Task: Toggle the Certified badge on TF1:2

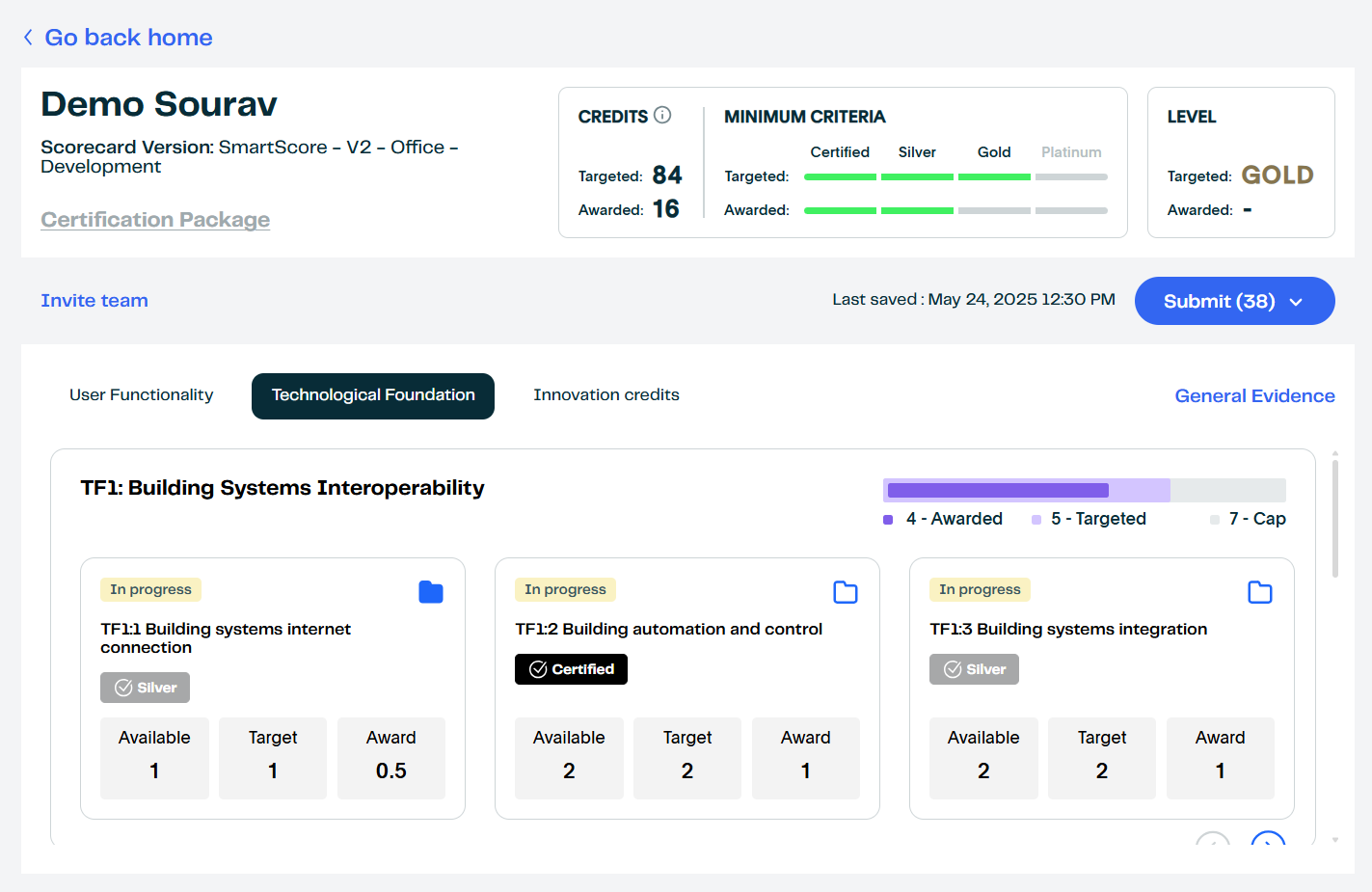Action: (571, 668)
